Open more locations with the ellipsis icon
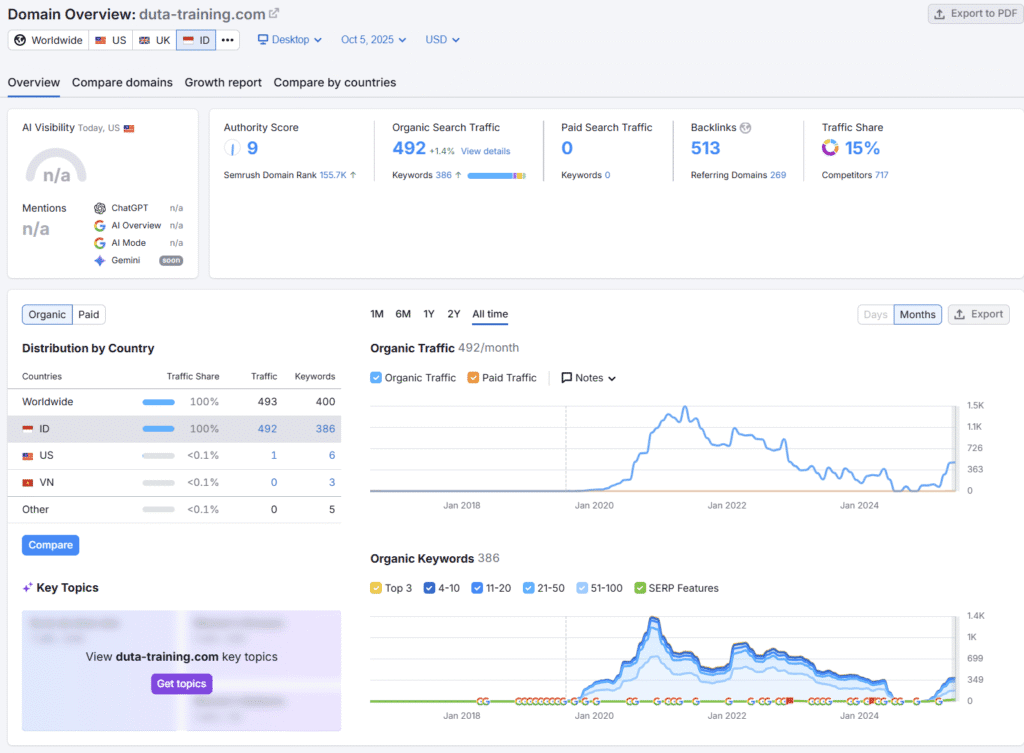This screenshot has height=753, width=1024. 226,40
